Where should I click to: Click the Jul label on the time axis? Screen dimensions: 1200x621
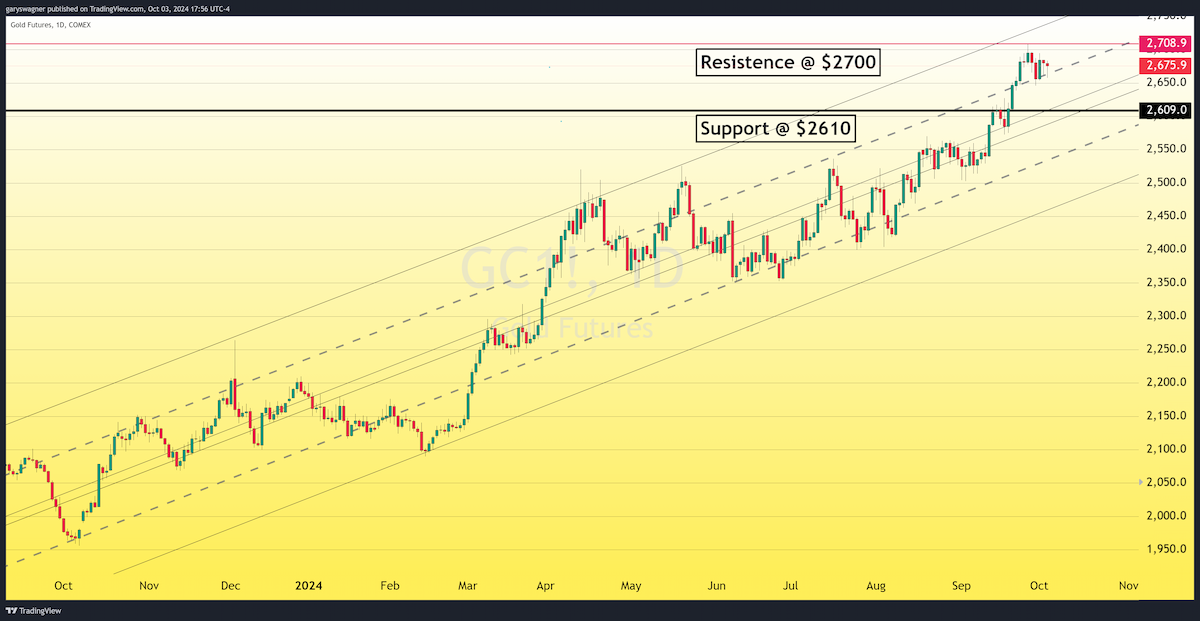tap(791, 586)
